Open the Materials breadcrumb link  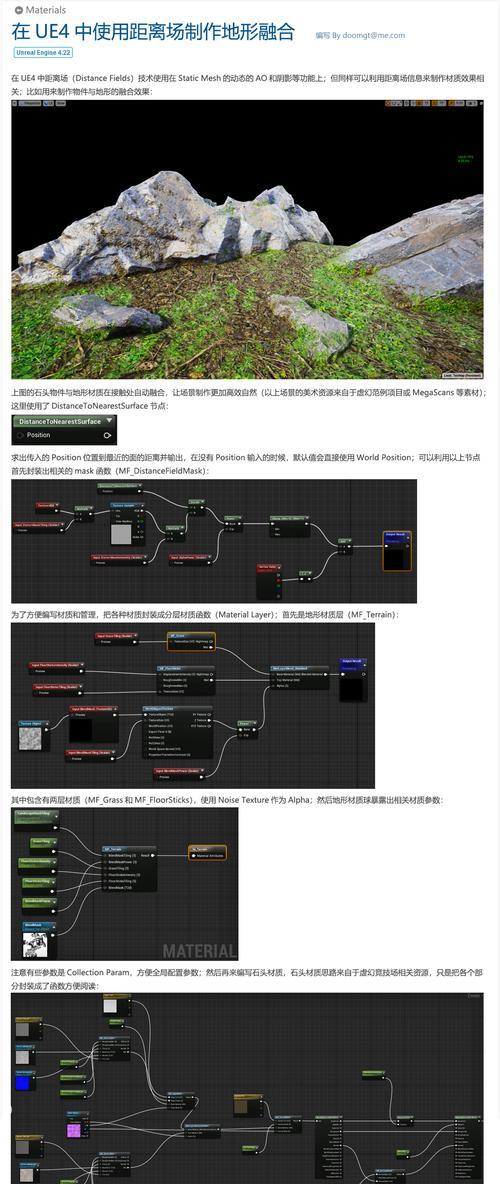coord(45,10)
